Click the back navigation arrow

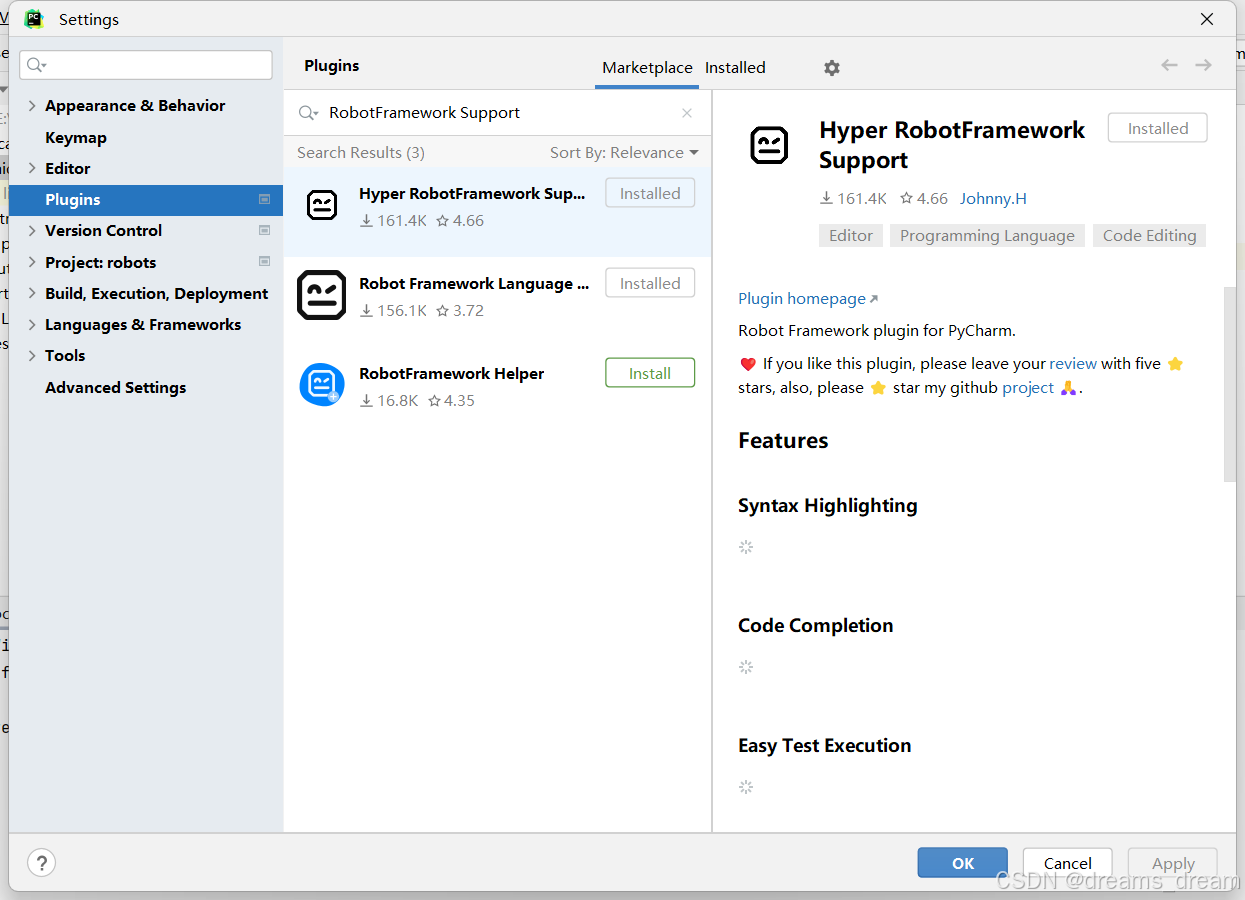click(1169, 65)
